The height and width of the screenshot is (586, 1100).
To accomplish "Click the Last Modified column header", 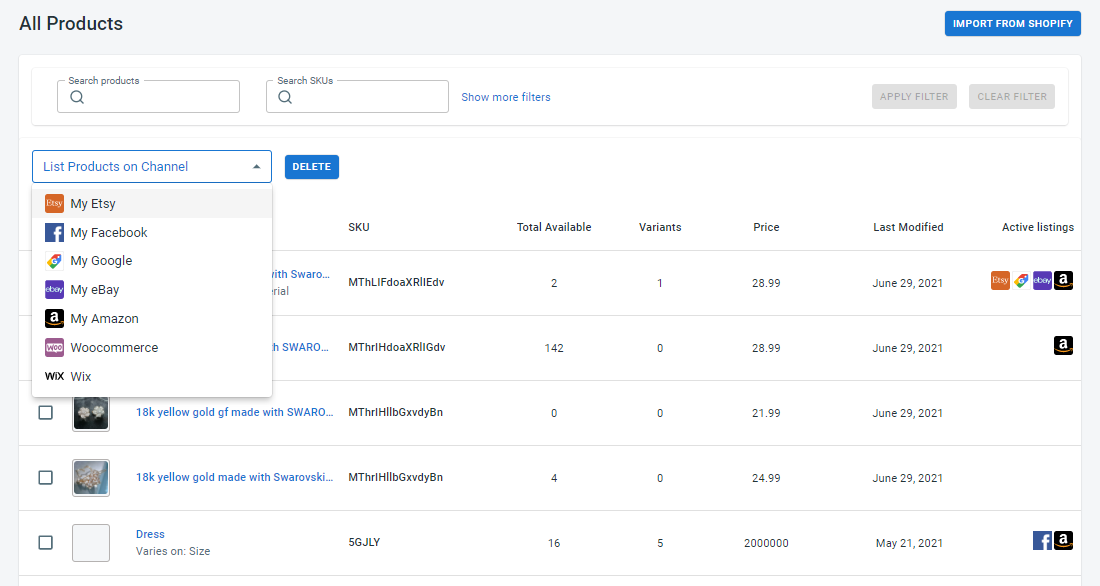I will pos(908,227).
